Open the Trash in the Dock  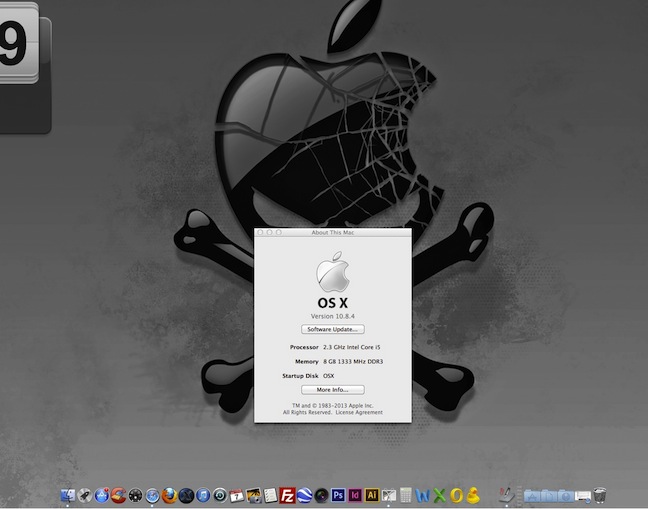(x=600, y=495)
